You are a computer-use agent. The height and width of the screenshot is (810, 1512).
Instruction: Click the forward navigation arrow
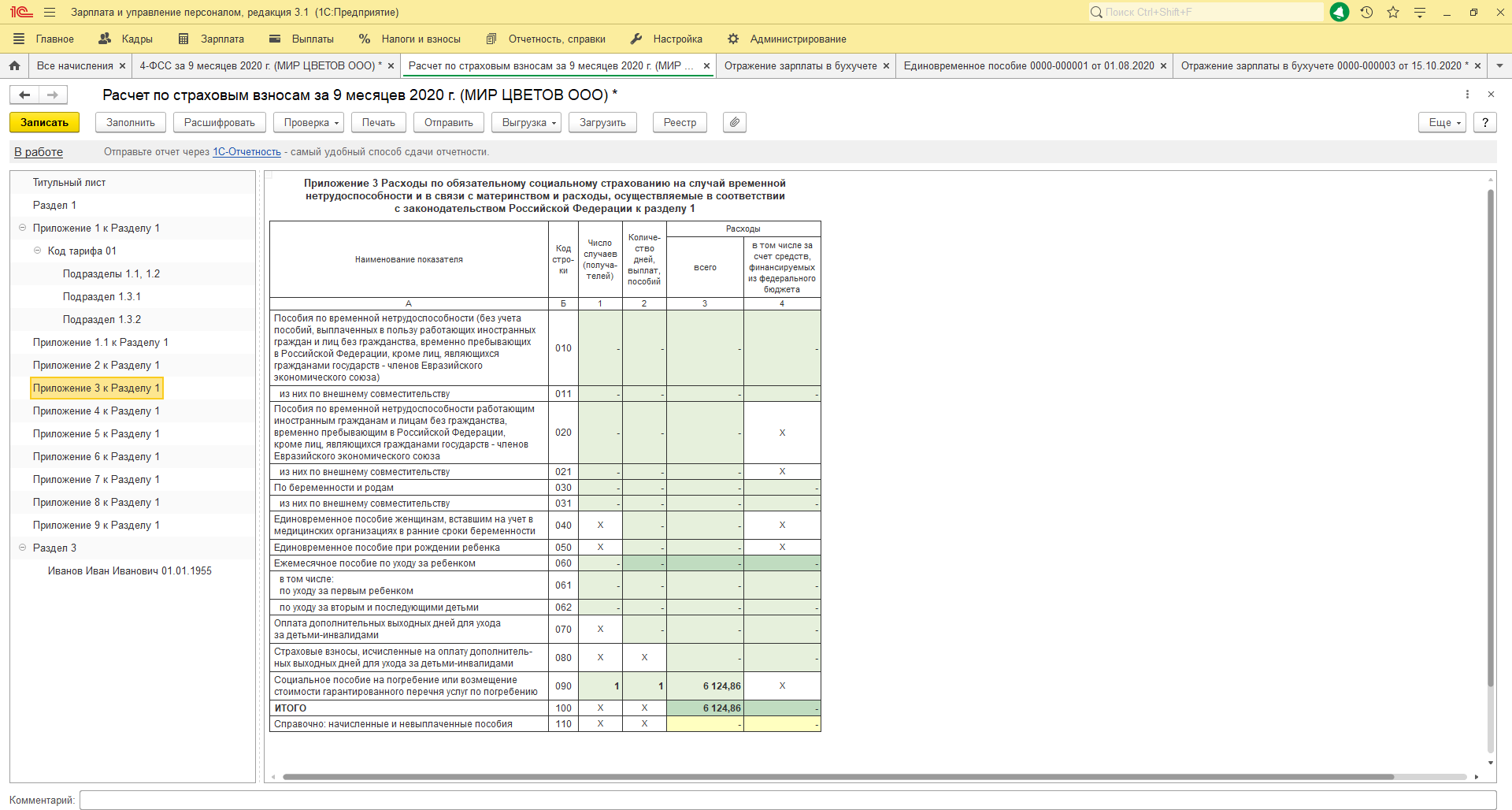53,95
